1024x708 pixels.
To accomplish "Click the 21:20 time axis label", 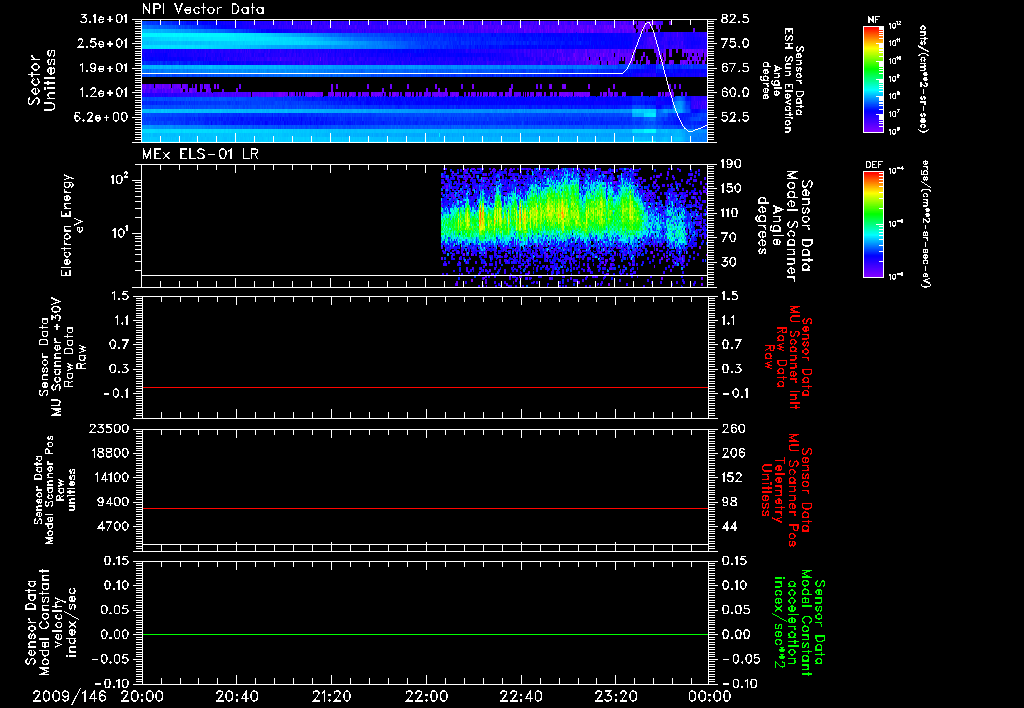I will [331, 695].
